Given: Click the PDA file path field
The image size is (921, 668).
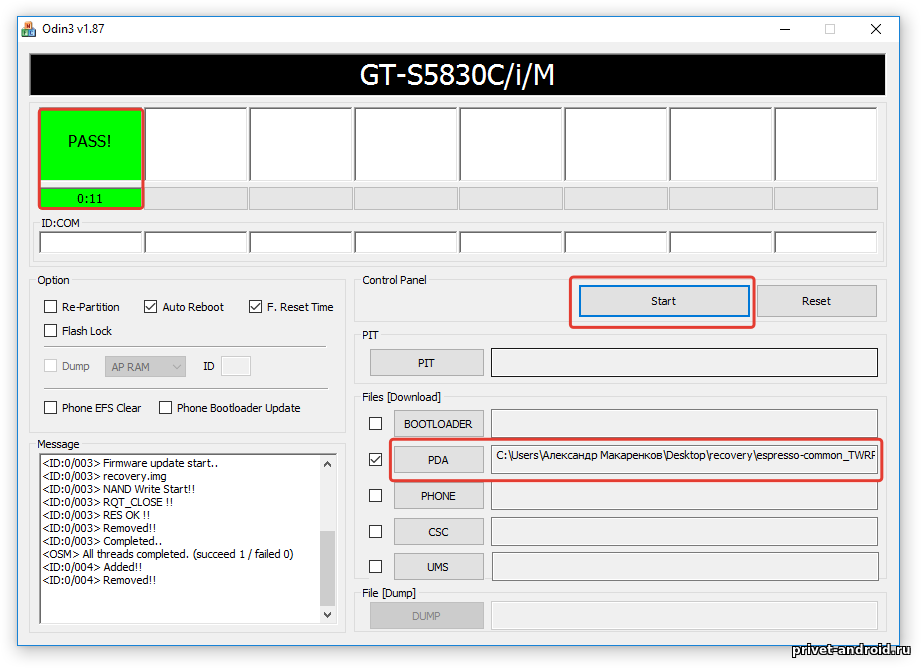Looking at the screenshot, I should (684, 459).
